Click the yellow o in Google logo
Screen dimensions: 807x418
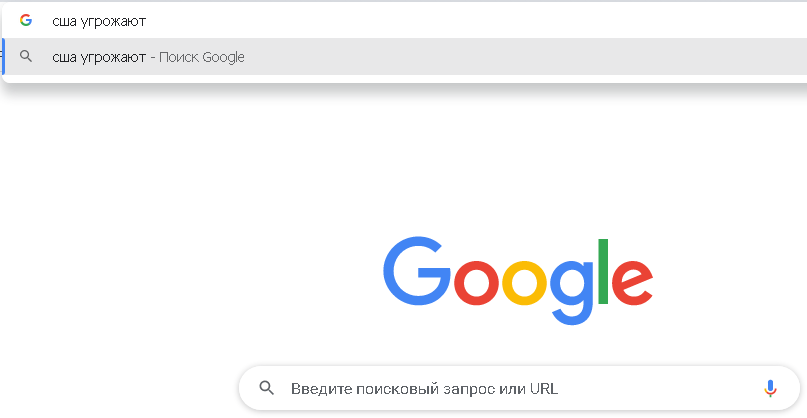point(525,283)
